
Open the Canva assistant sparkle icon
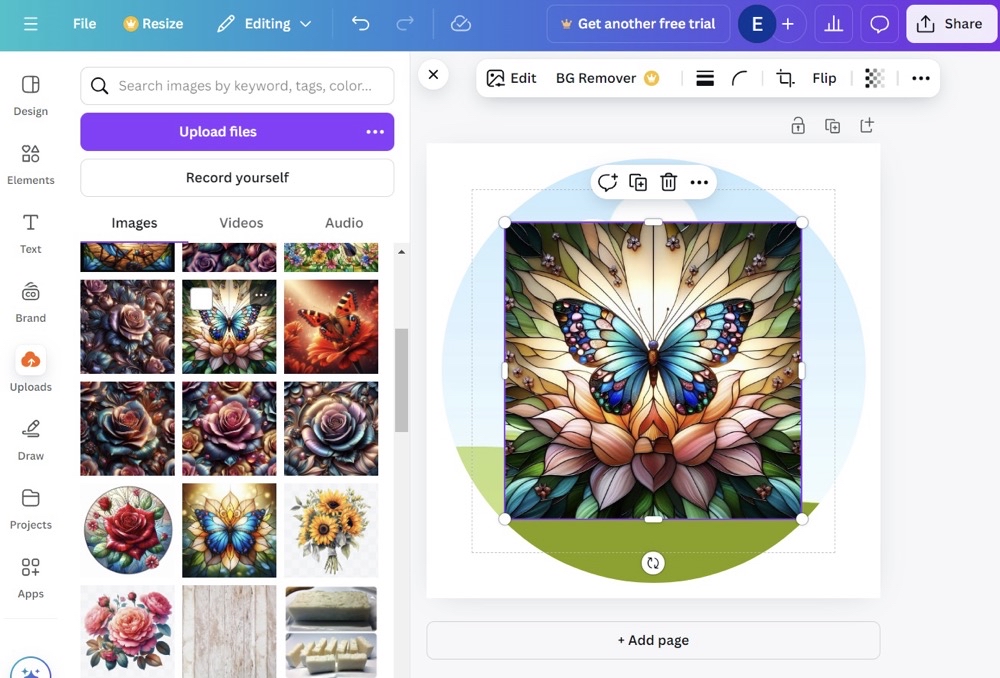point(31,670)
